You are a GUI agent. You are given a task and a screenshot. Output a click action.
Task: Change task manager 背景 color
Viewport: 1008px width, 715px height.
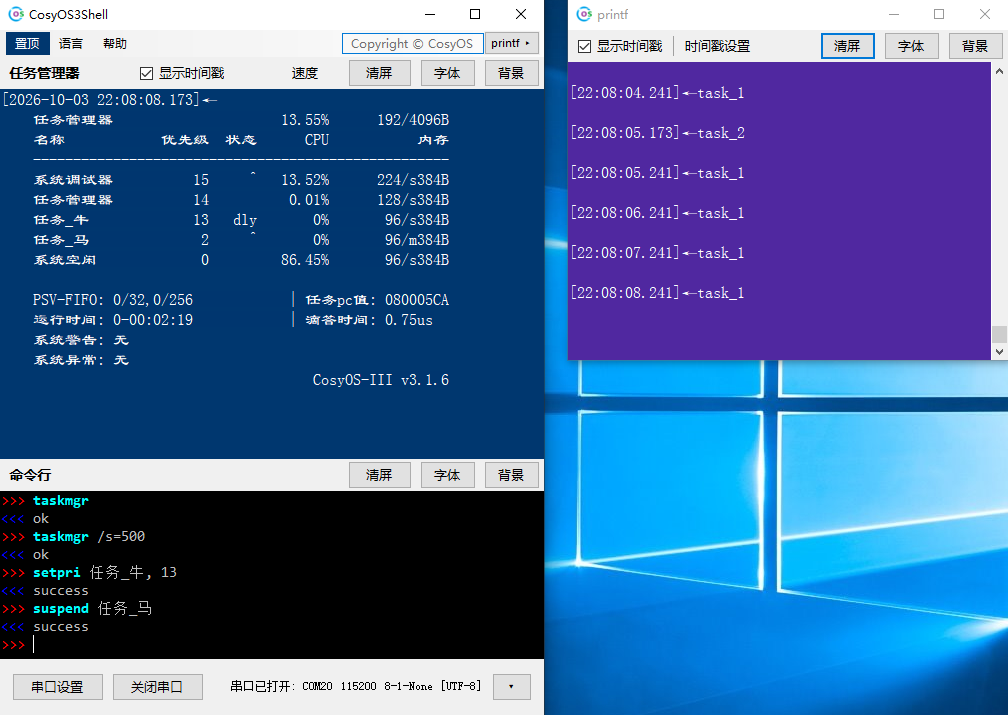coord(511,73)
